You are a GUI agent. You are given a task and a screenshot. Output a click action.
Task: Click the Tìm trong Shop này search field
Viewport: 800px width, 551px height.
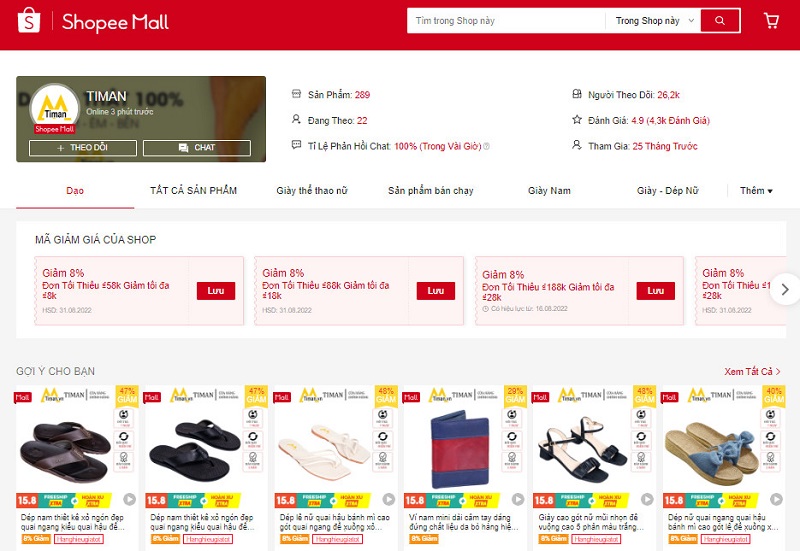[506, 21]
